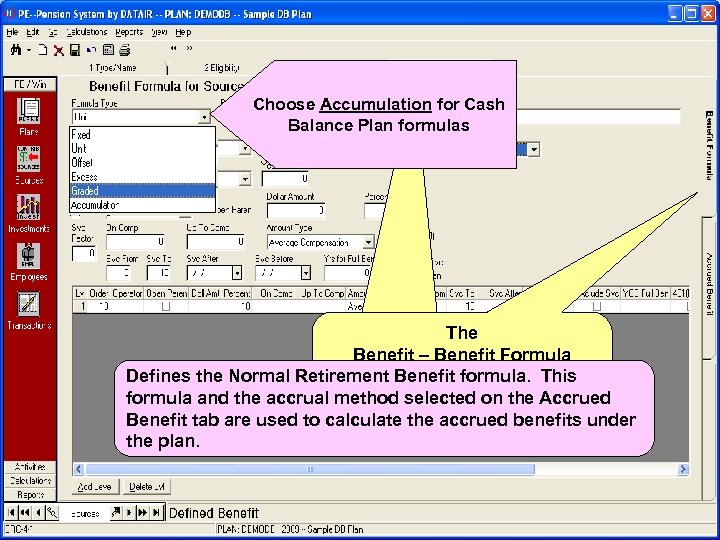The height and width of the screenshot is (540, 720).
Task: Click the wand icon left of sources box
Action: click(x=52, y=512)
